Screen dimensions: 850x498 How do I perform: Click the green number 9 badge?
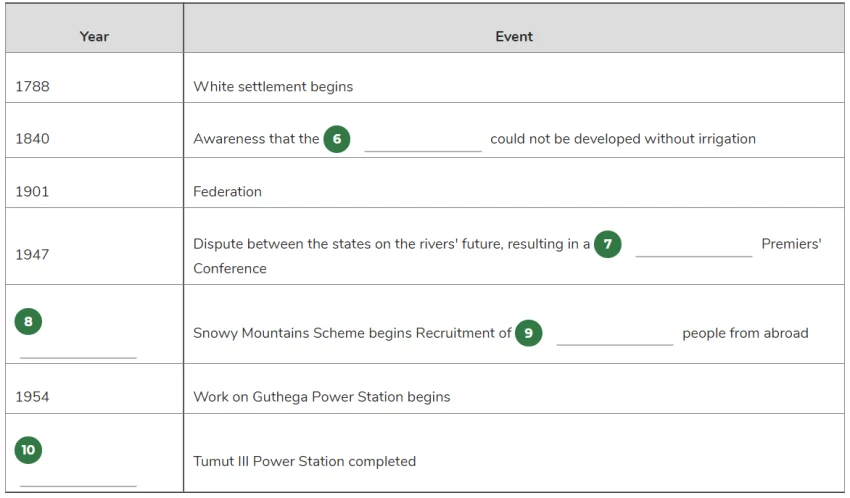tap(529, 333)
